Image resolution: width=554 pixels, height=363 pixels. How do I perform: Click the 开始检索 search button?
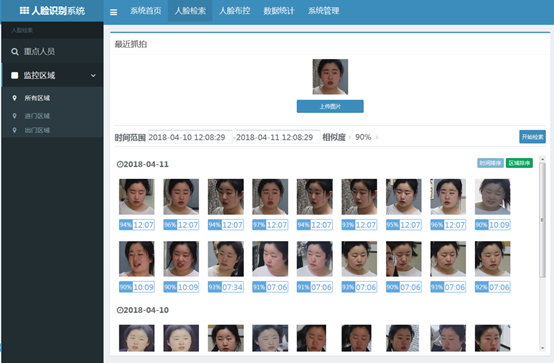[x=532, y=137]
